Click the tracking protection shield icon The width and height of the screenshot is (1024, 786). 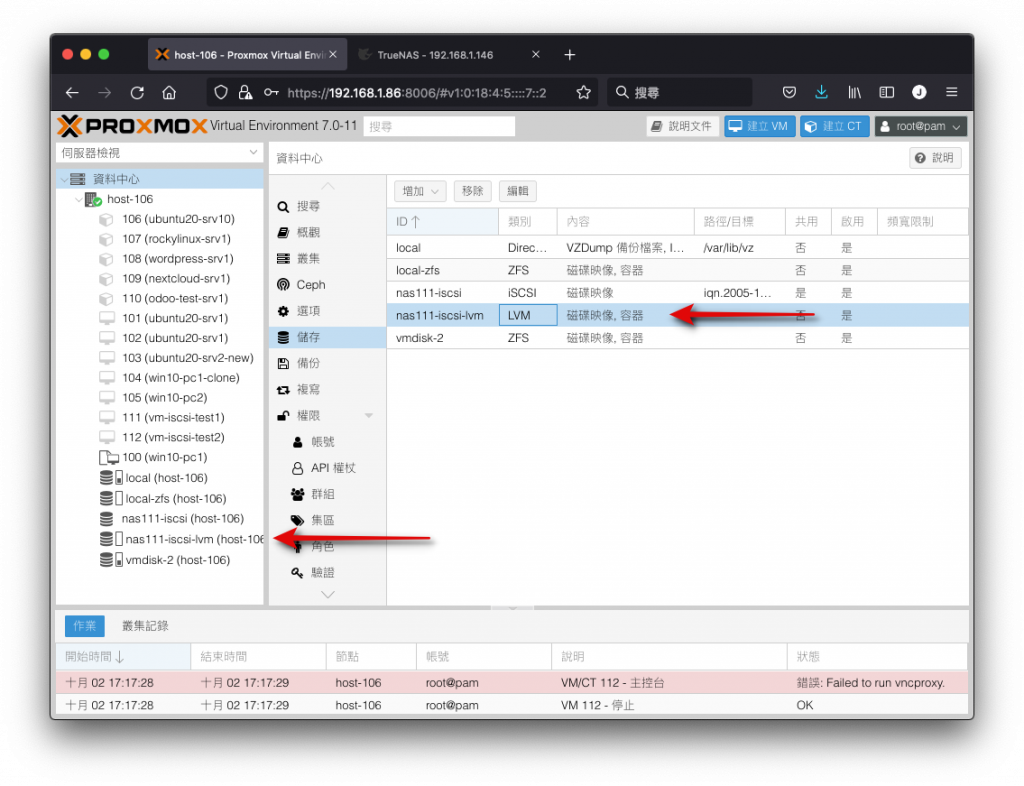[221, 93]
